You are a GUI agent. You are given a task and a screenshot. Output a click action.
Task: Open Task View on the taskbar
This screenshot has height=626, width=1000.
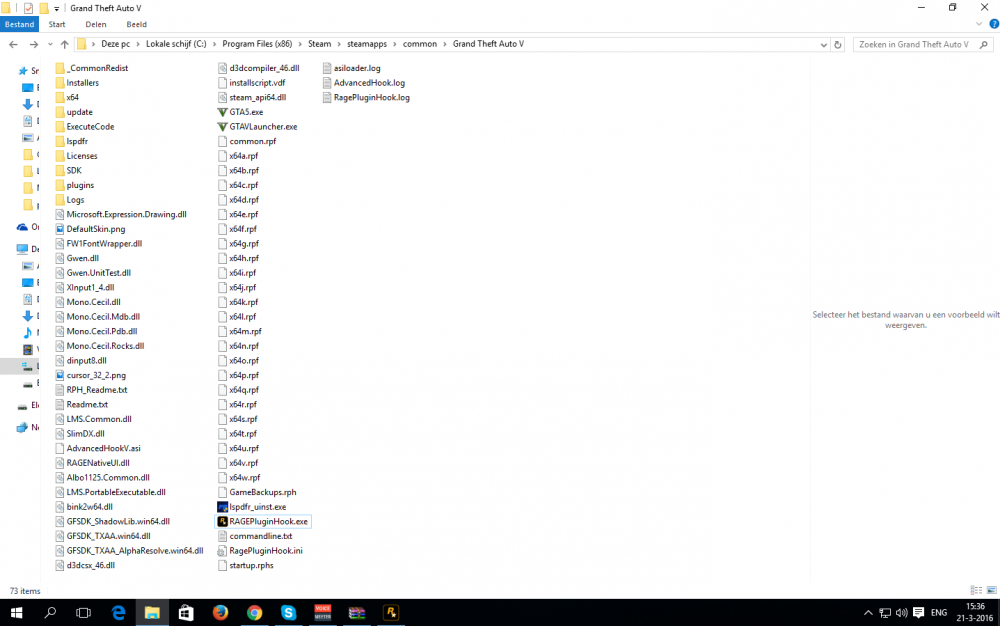click(84, 613)
